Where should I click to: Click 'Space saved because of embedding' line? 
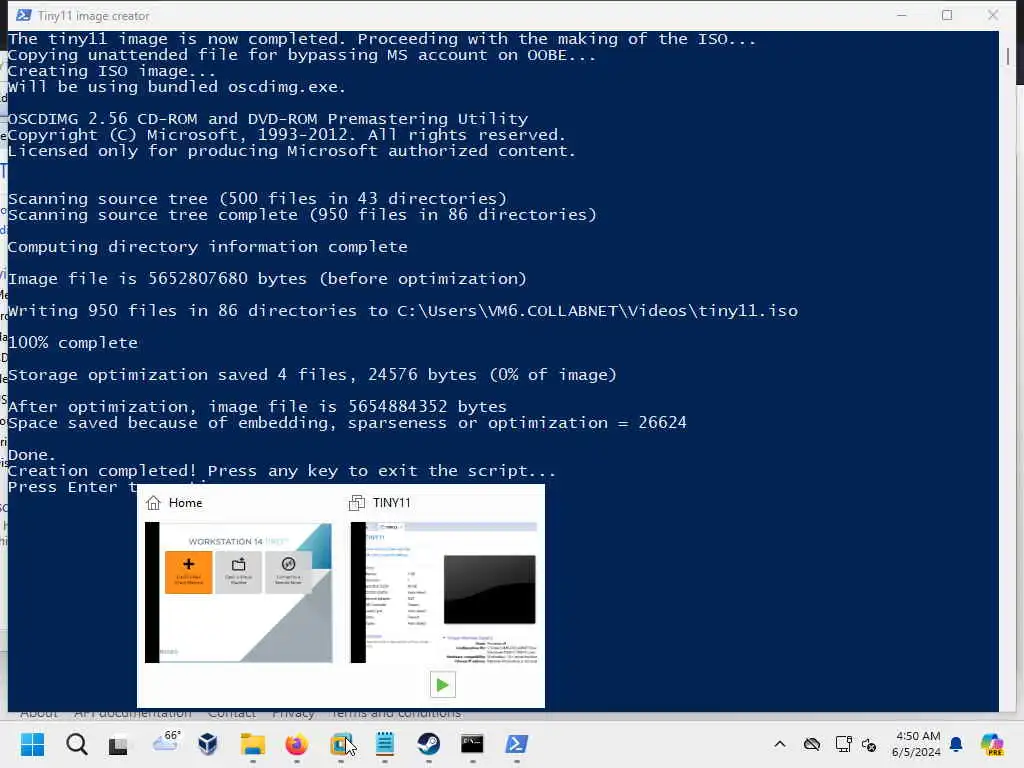(347, 423)
